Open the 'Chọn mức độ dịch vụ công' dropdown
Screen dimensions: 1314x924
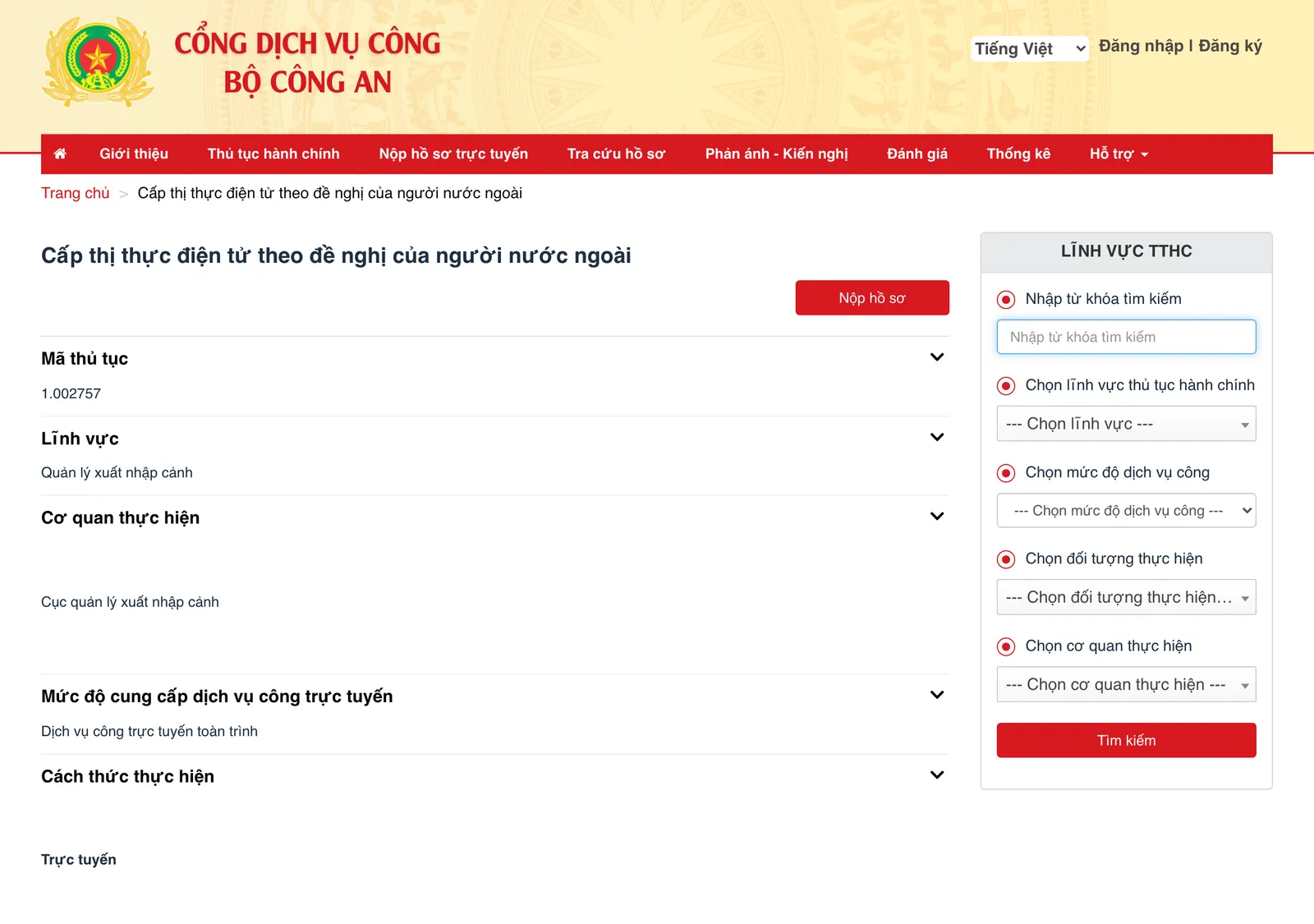[x=1126, y=510]
